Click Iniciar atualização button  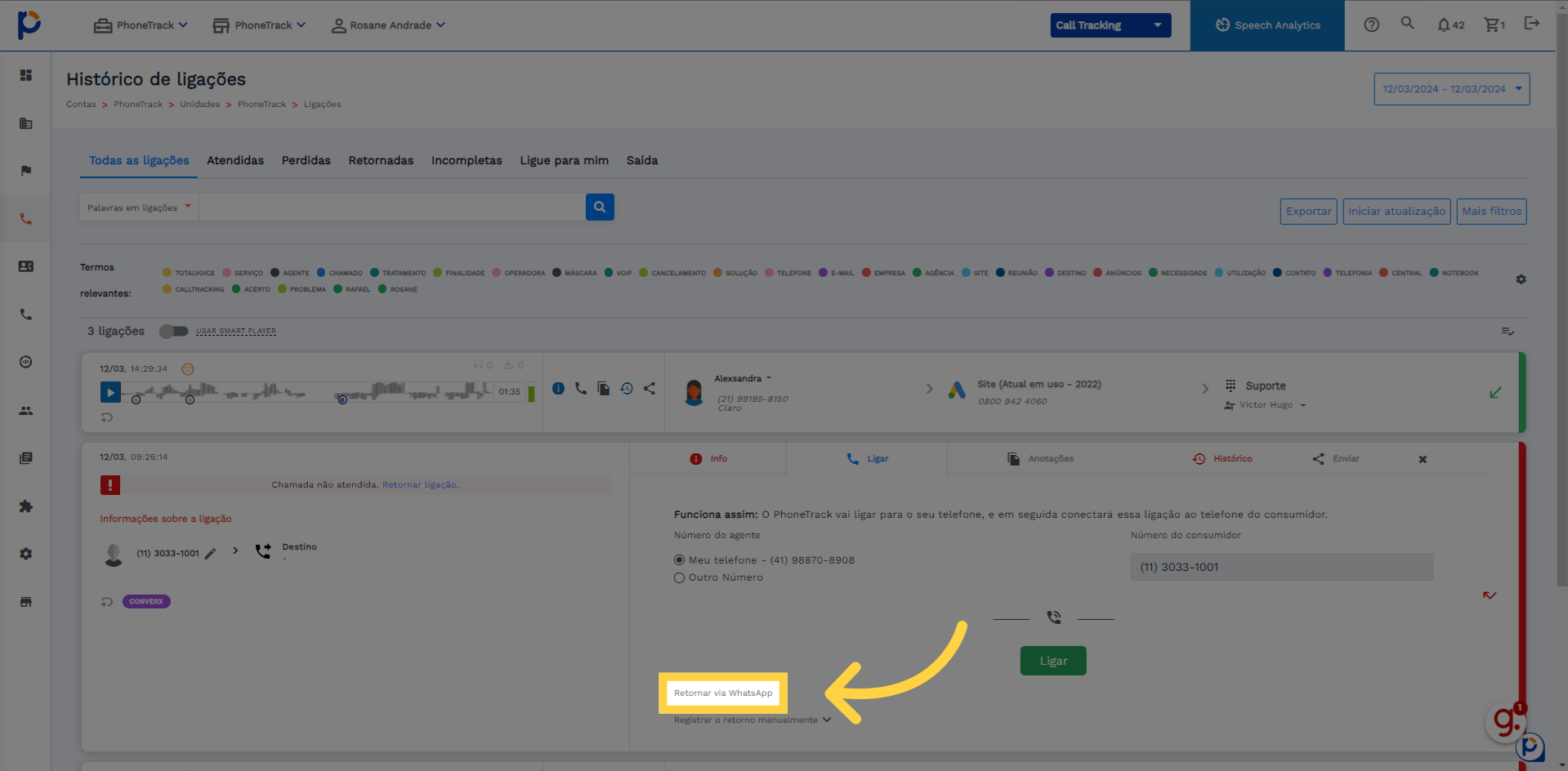pyautogui.click(x=1397, y=212)
